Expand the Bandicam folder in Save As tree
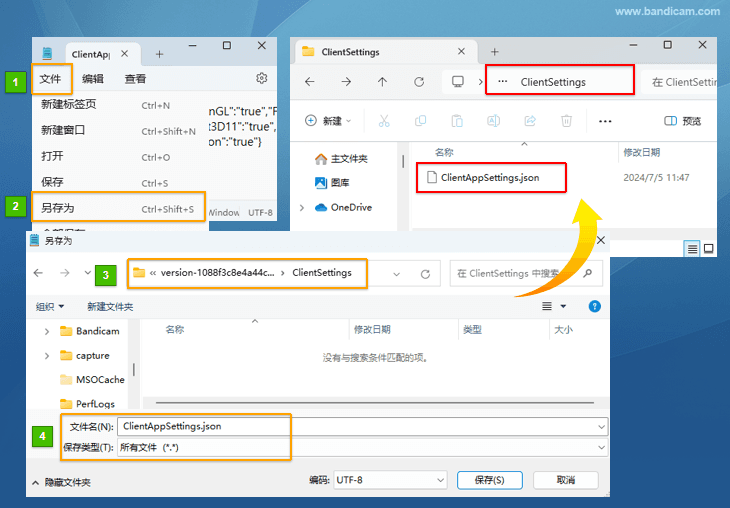 coord(47,332)
